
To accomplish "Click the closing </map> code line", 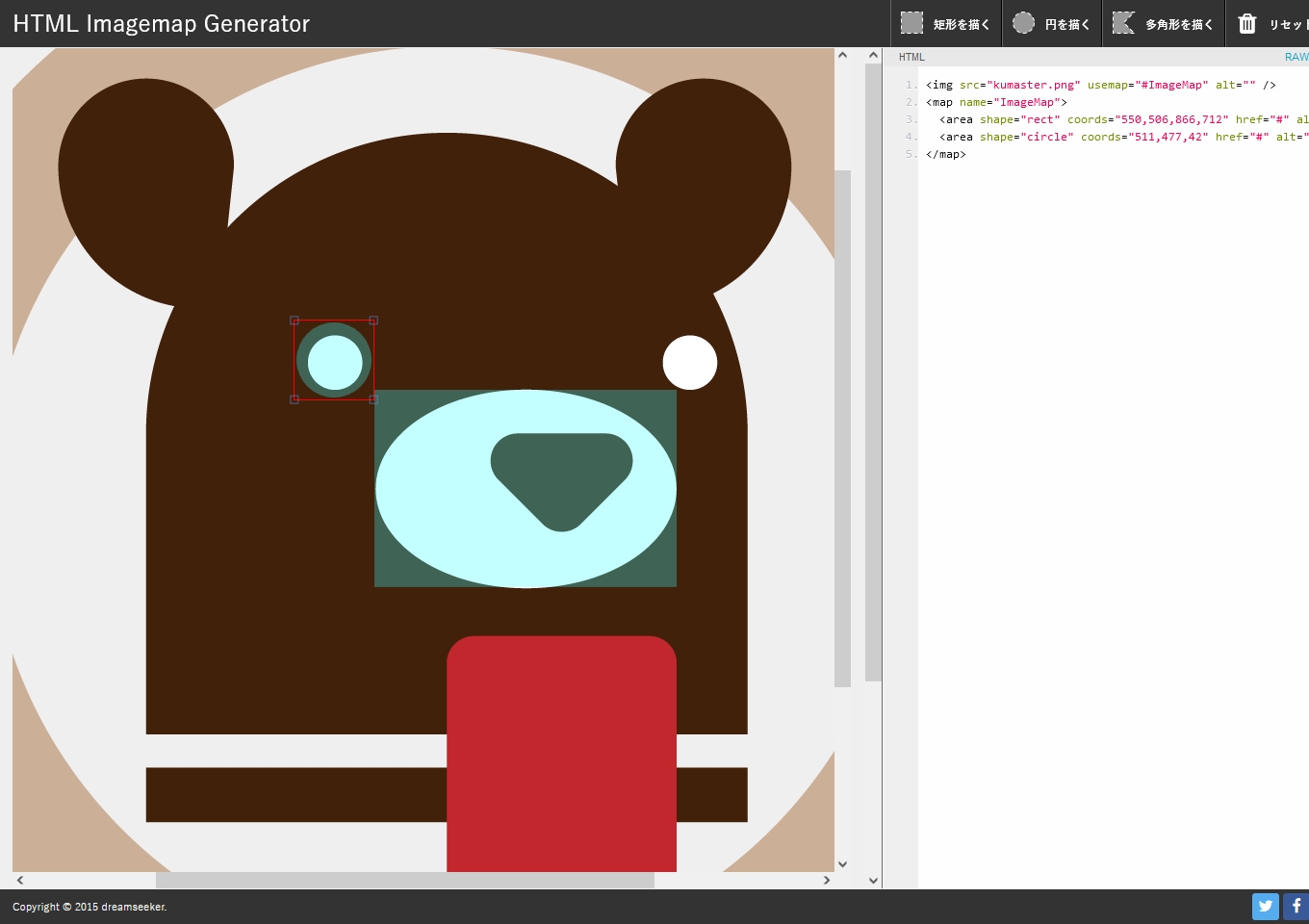I will click(946, 154).
